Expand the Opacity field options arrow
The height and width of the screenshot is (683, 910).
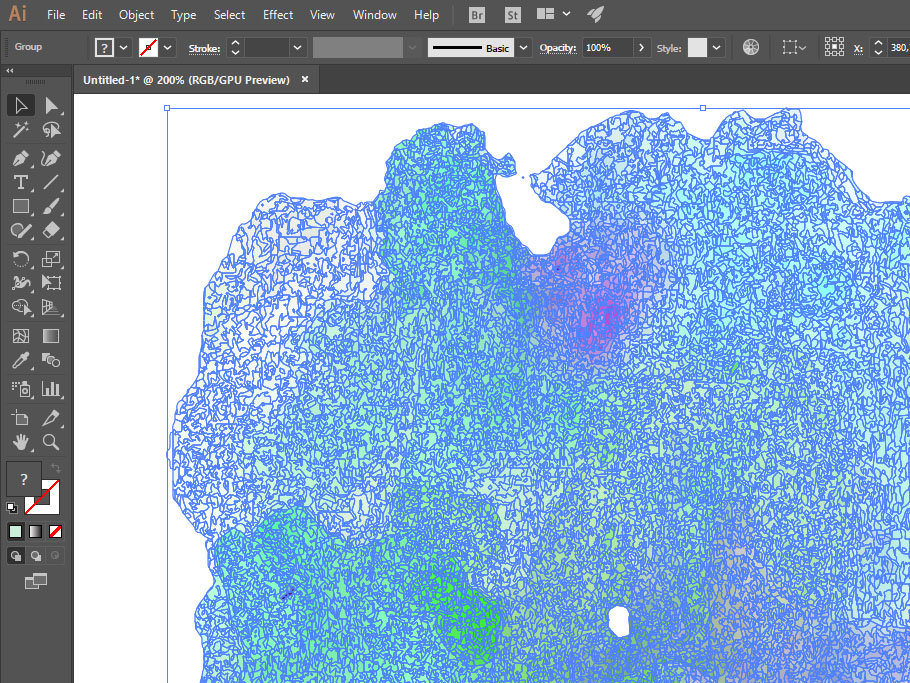tap(641, 47)
